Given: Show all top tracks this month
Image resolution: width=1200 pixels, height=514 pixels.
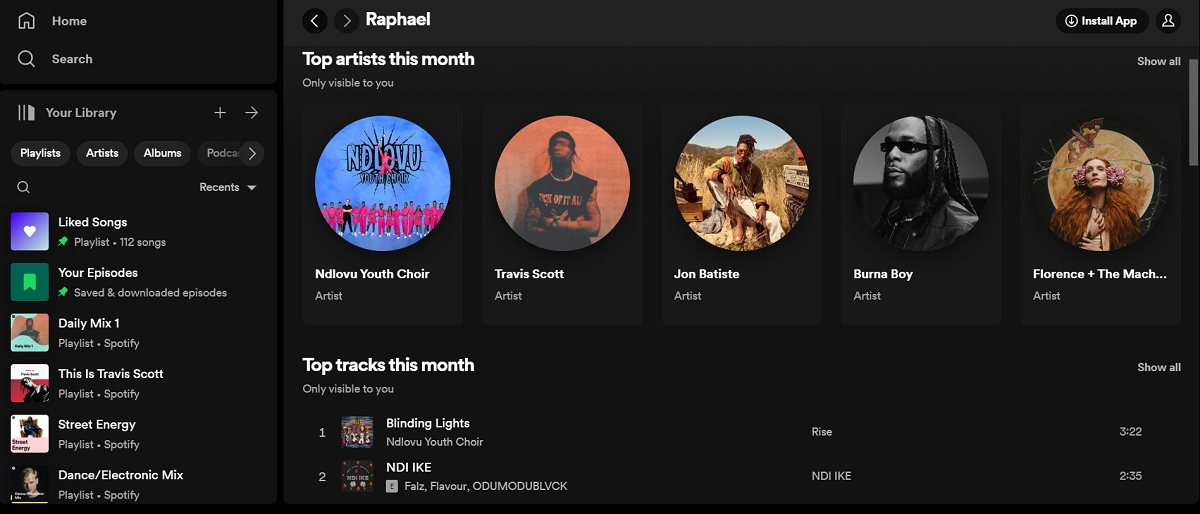Looking at the screenshot, I should [1158, 367].
